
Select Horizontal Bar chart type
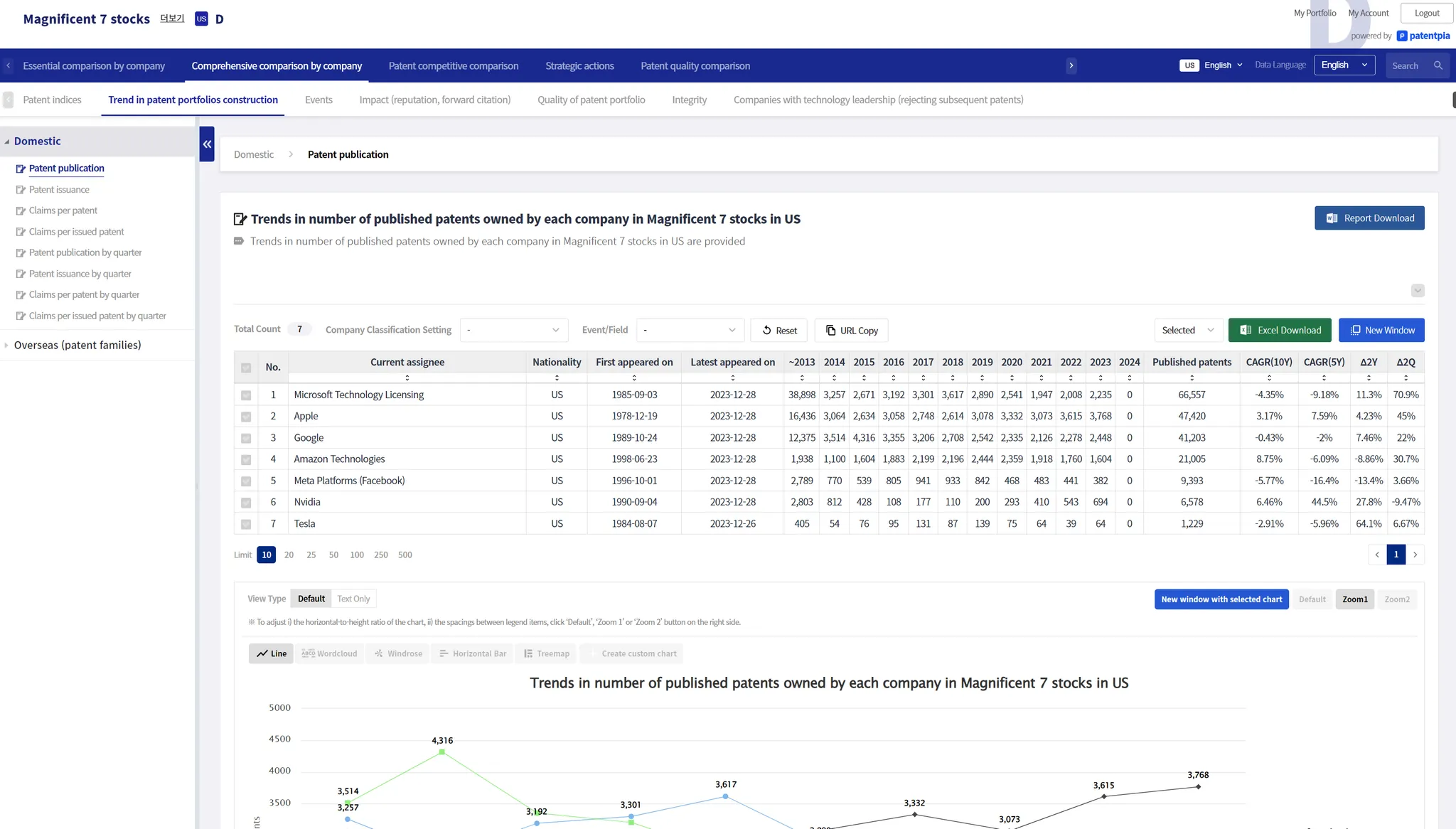(473, 653)
